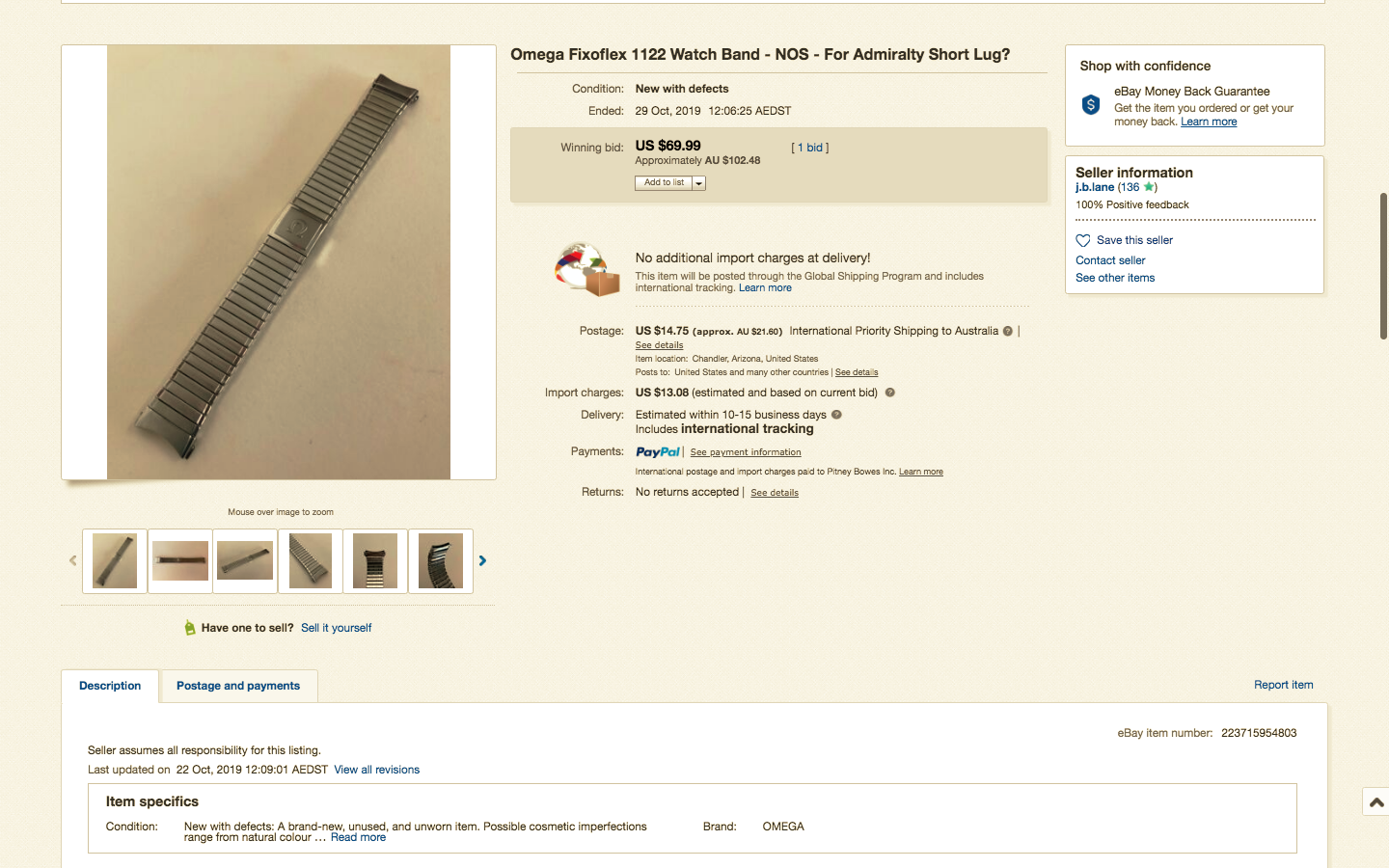
Task: Click the postage help question mark icon
Action: coord(1008,331)
